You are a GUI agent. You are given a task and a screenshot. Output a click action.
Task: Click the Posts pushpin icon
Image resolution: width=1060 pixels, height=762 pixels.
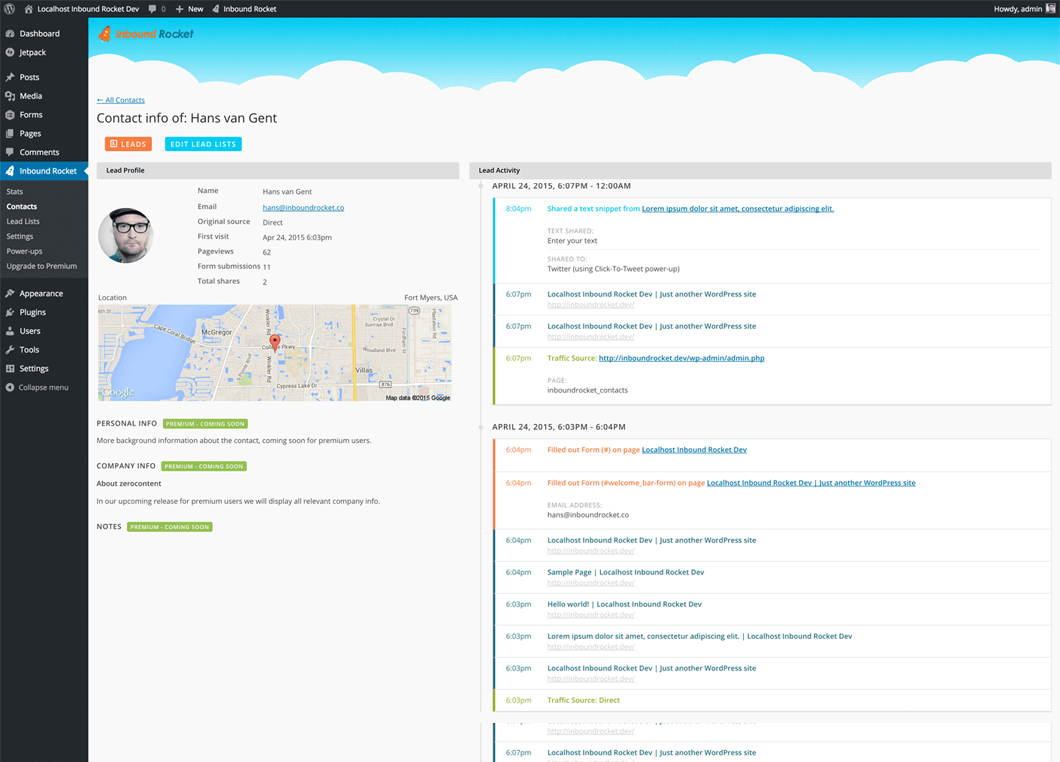[10, 77]
